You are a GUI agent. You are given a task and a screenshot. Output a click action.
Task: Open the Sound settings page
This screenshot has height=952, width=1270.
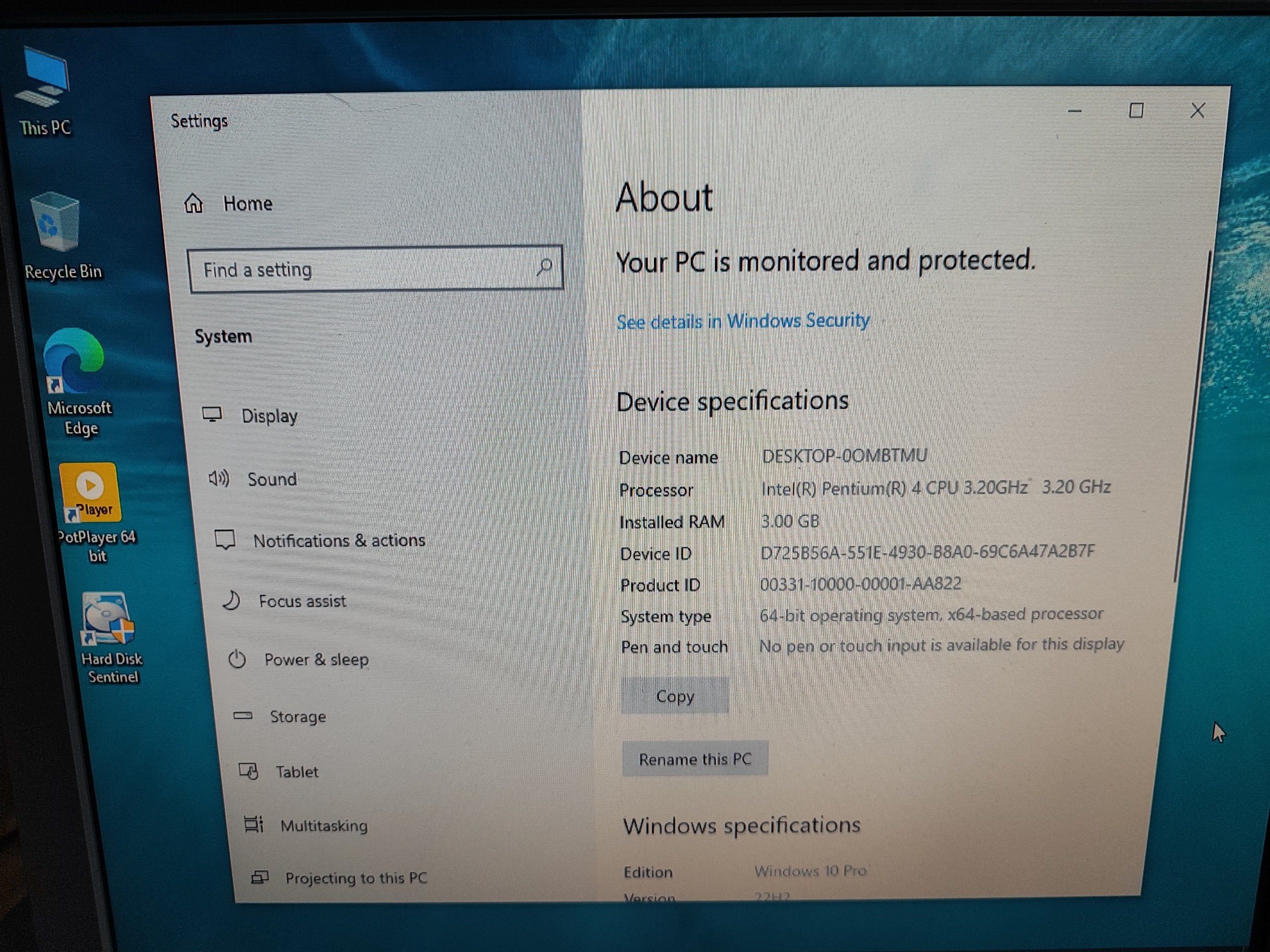(272, 479)
